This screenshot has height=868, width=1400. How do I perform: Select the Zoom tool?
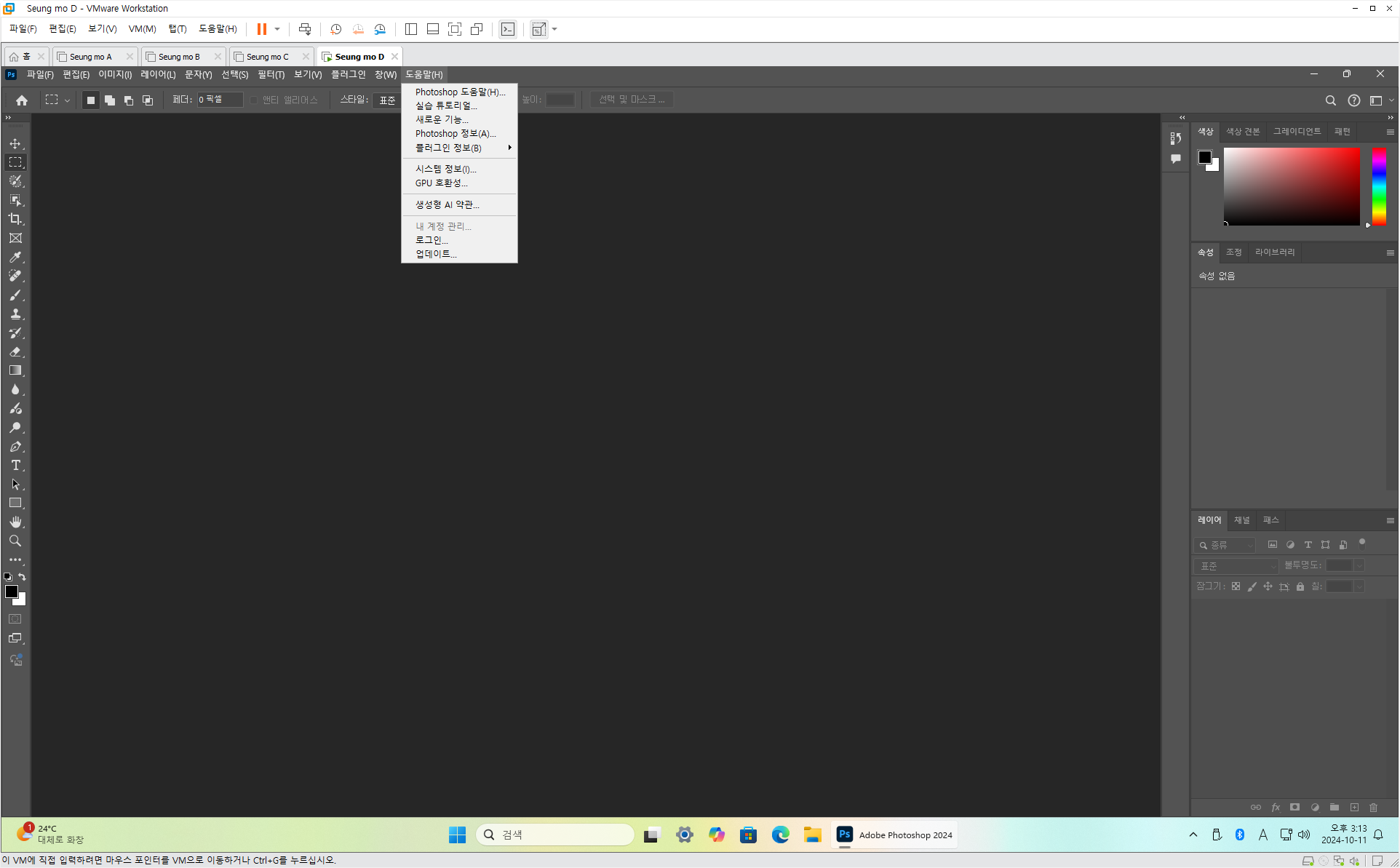[15, 541]
